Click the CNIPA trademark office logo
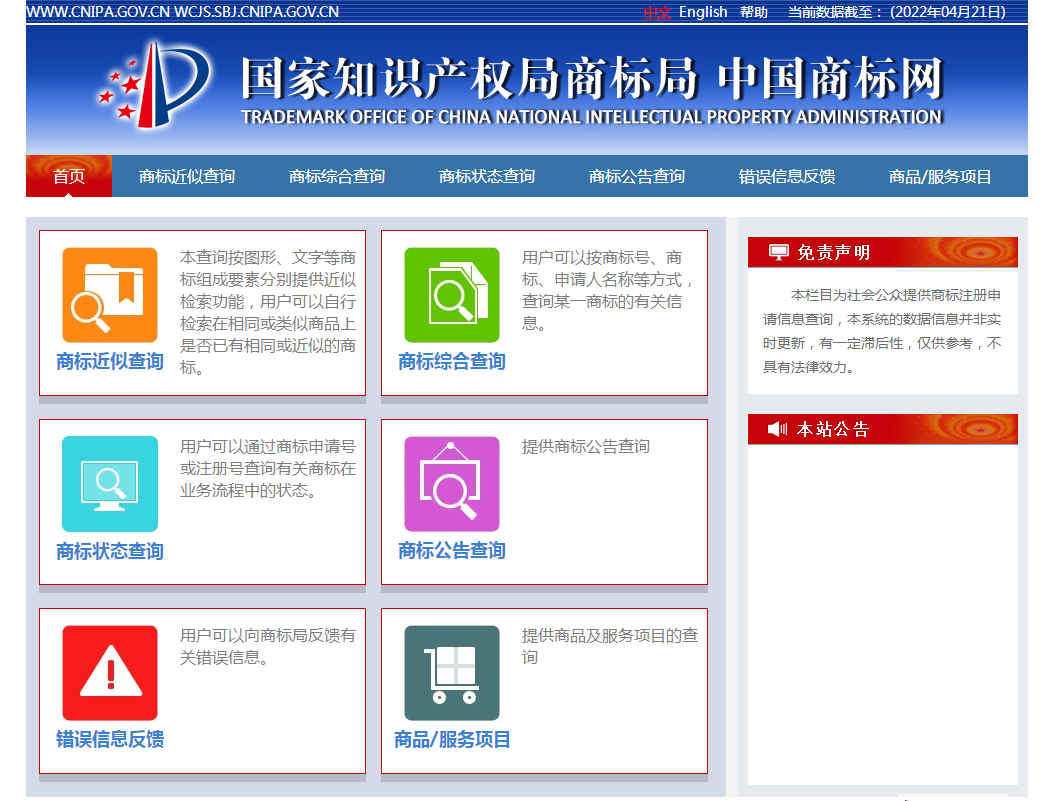Viewport: 1043px width, 801px height. [154, 84]
